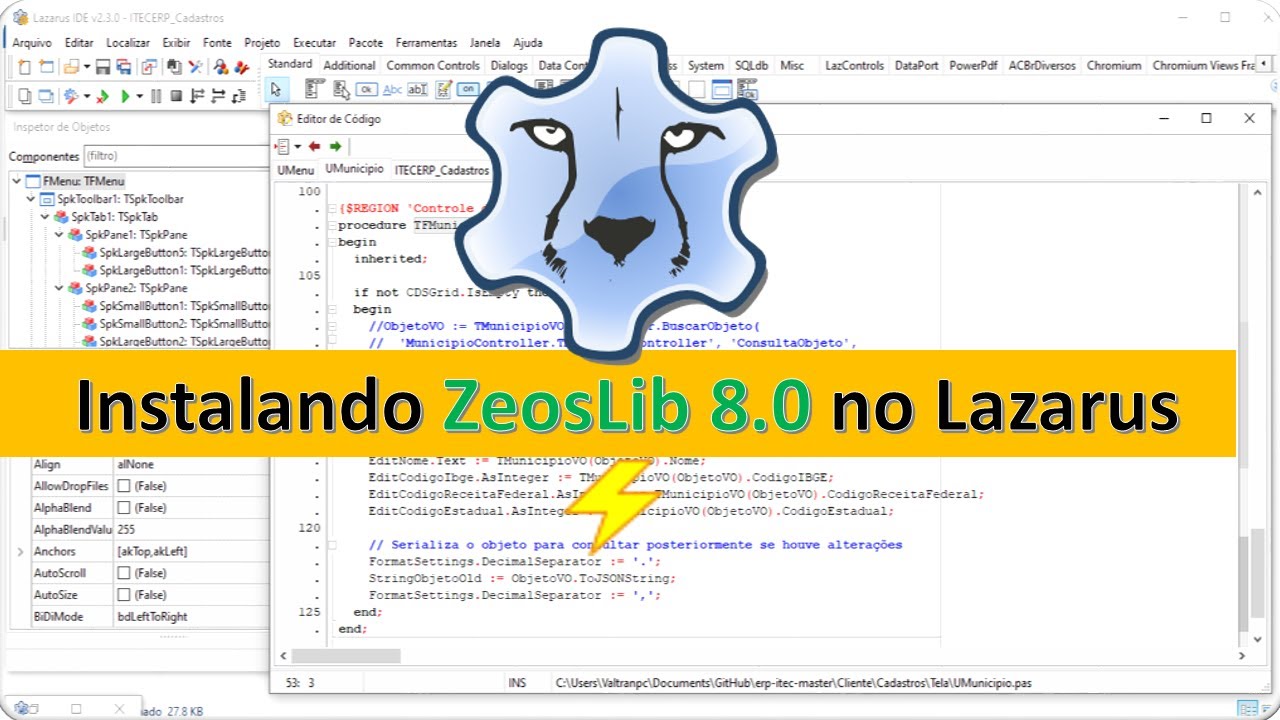Click the Stop execution square icon

point(176,96)
